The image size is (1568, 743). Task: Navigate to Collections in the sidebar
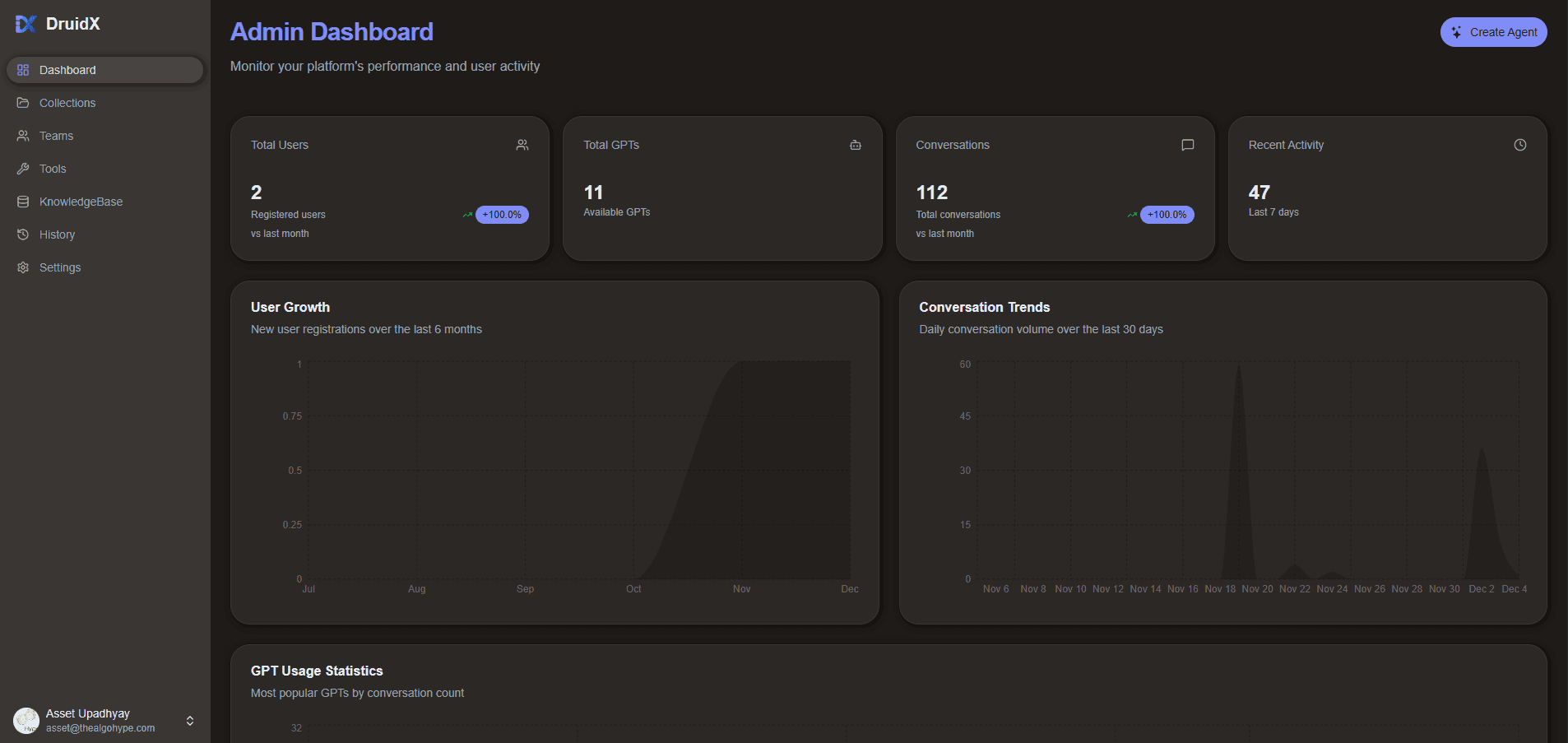(67, 103)
